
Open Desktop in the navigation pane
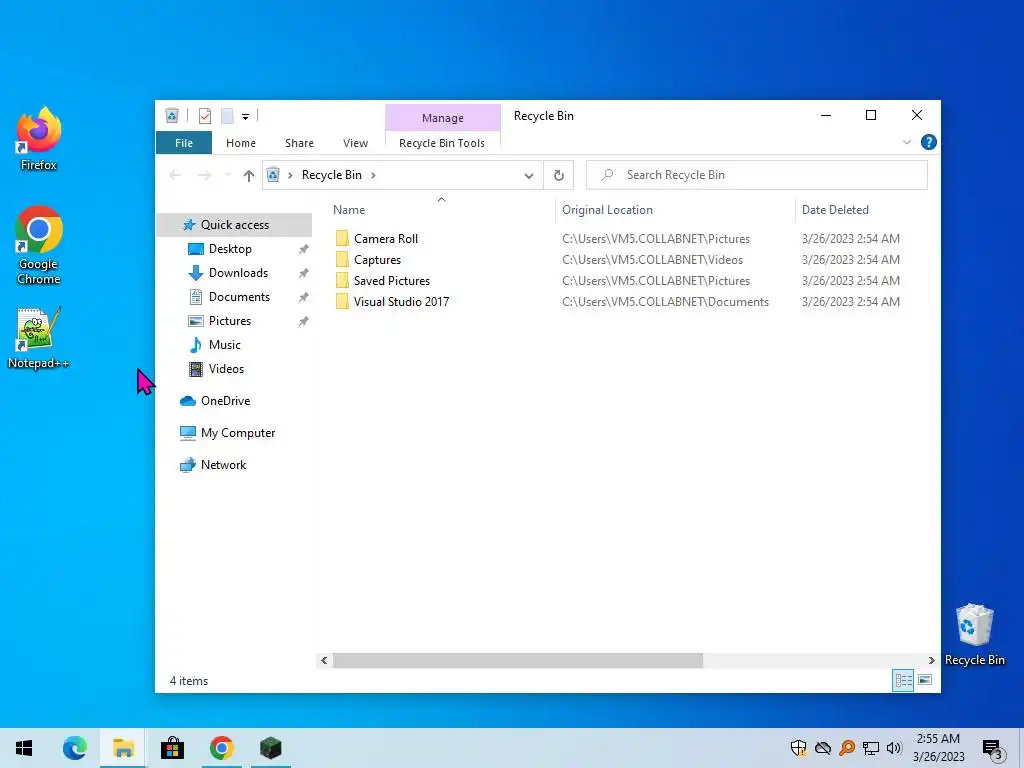point(230,249)
